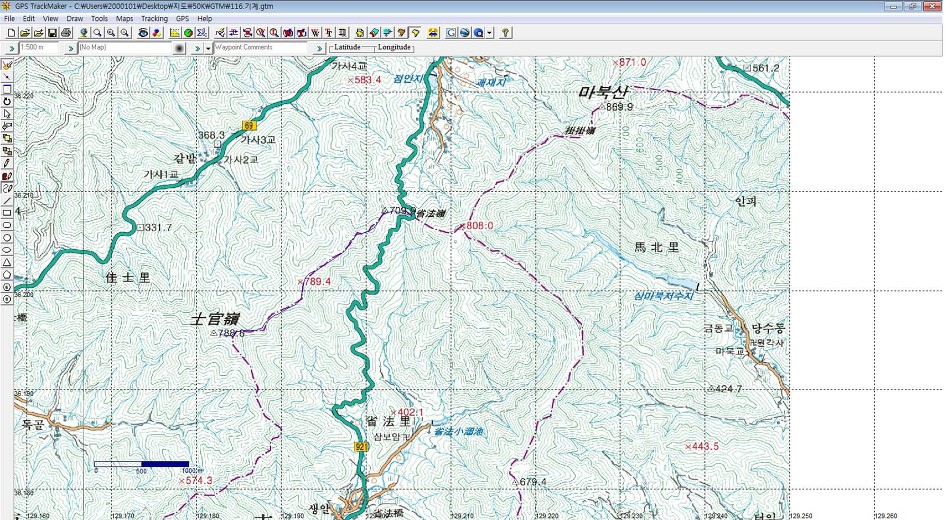945x520 pixels.
Task: Expand the dropdown arrow right of the rightmost globe icon
Action: click(x=490, y=33)
